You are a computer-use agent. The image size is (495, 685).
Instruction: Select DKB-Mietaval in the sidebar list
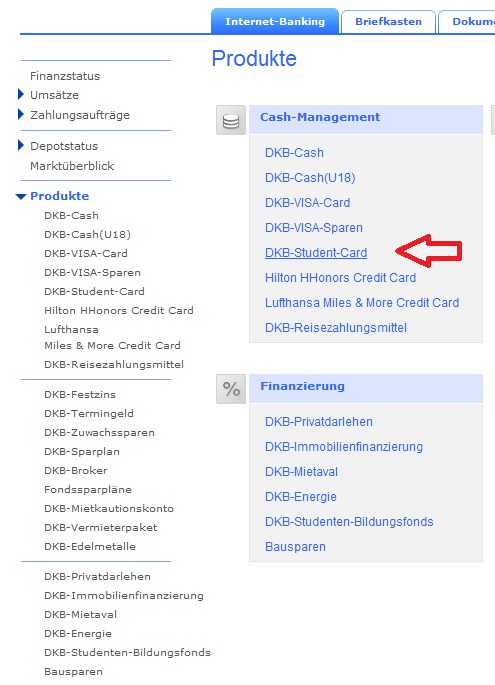[80, 615]
